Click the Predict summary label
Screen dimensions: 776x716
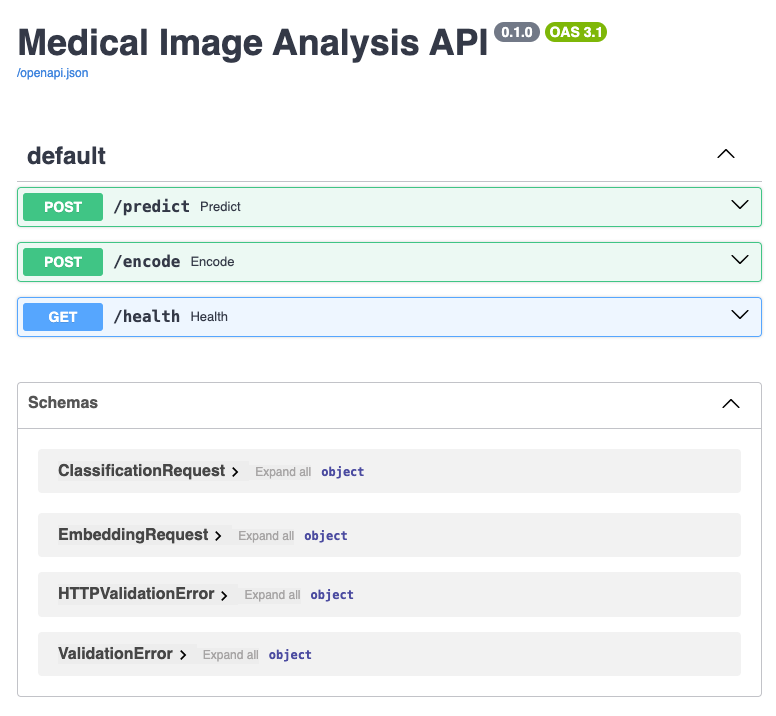[x=220, y=207]
